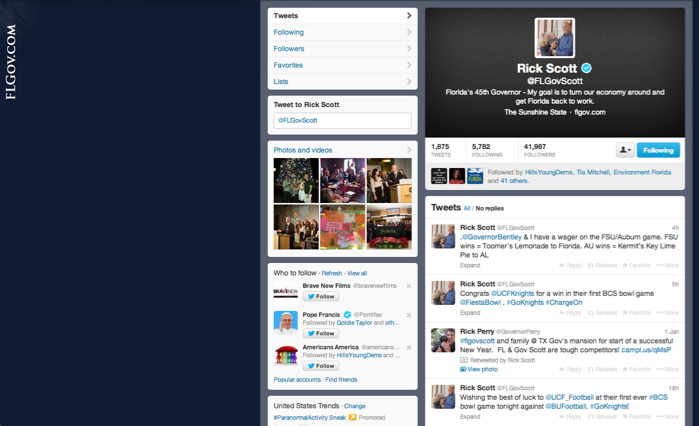Click the Promoted arrow icon
This screenshot has height=426, width=699.
pos(353,418)
